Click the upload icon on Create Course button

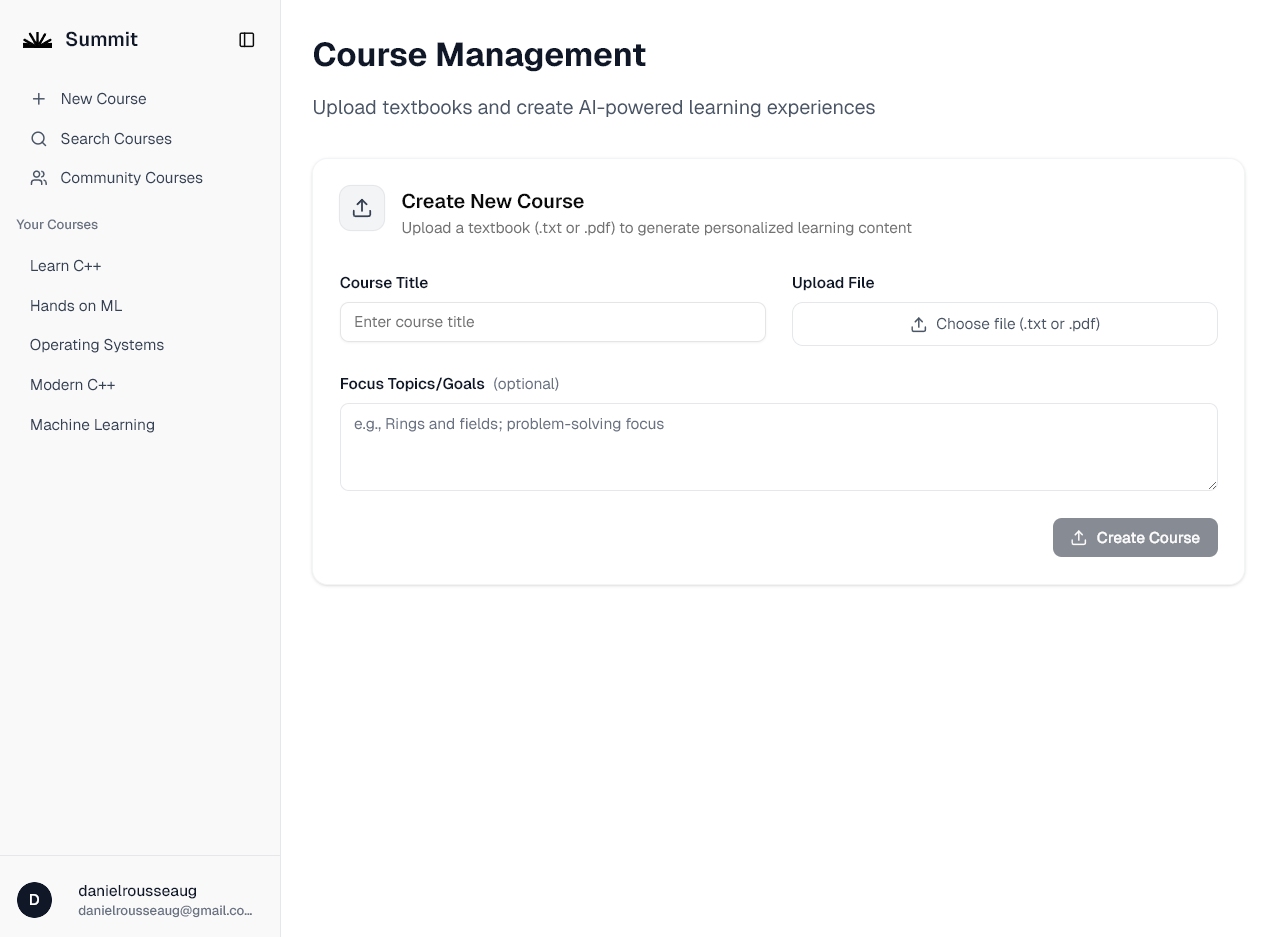[x=1078, y=537]
